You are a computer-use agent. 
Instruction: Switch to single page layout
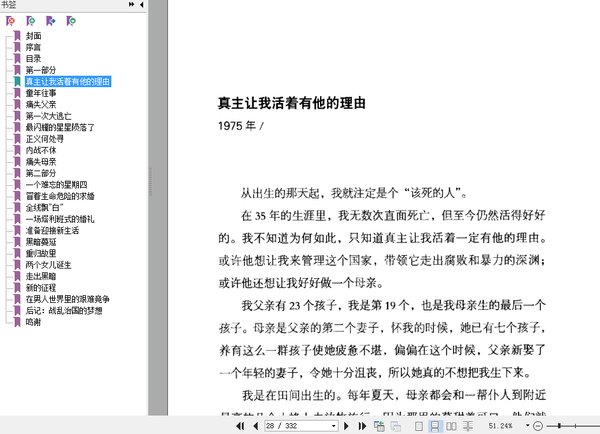coord(419,426)
